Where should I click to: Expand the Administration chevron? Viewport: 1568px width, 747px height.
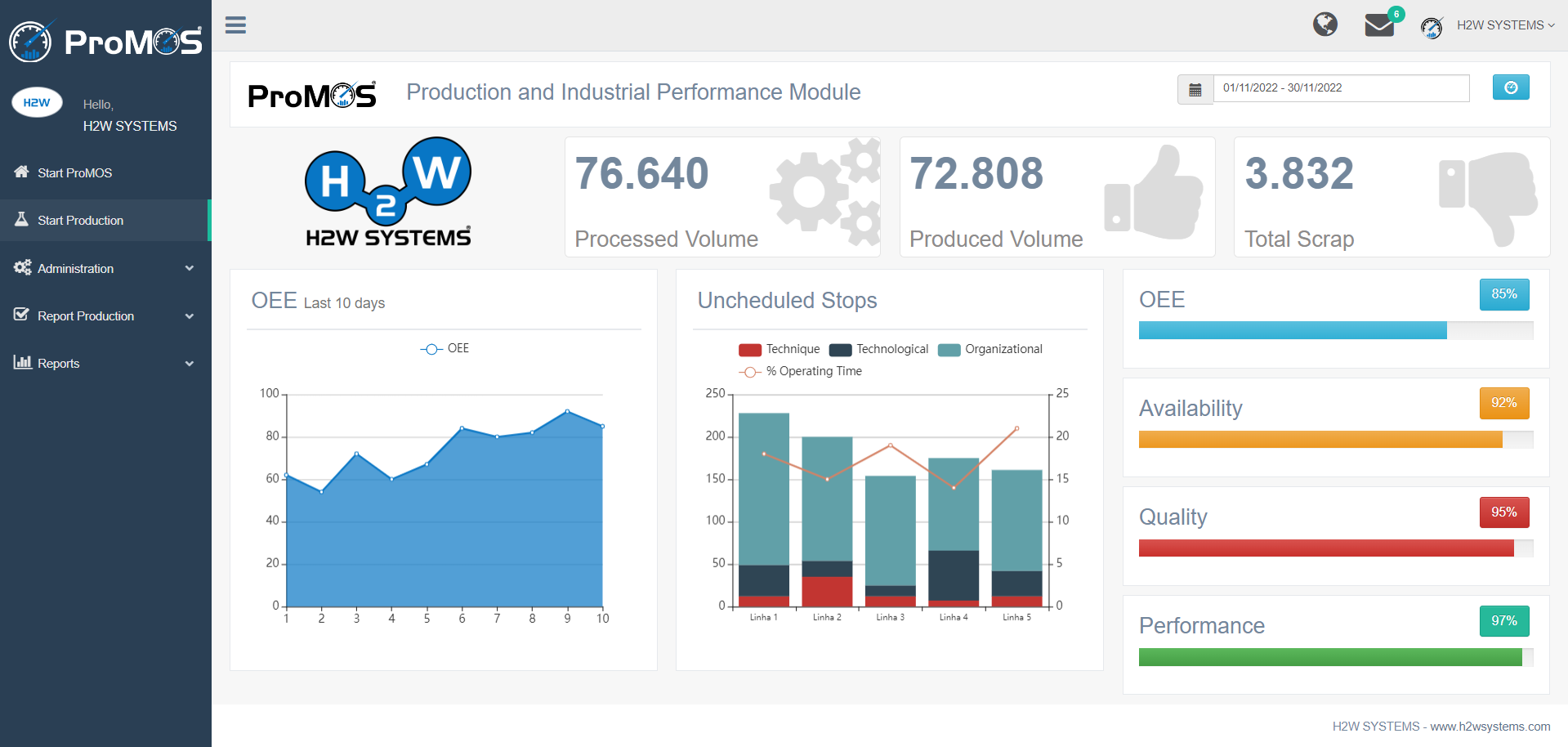pos(190,268)
